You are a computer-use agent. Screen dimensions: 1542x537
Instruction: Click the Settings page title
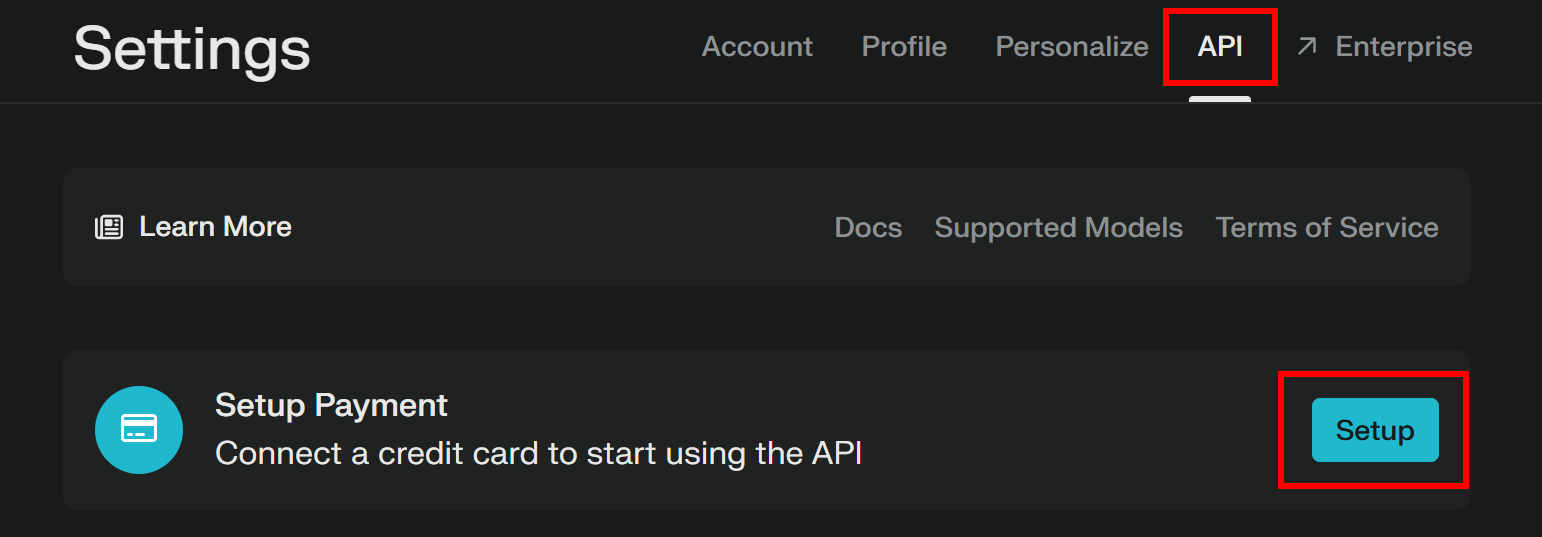192,48
